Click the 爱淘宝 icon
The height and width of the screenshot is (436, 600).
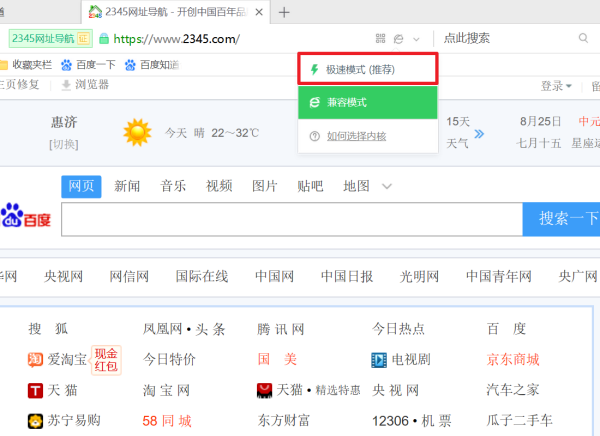pyautogui.click(x=35, y=360)
